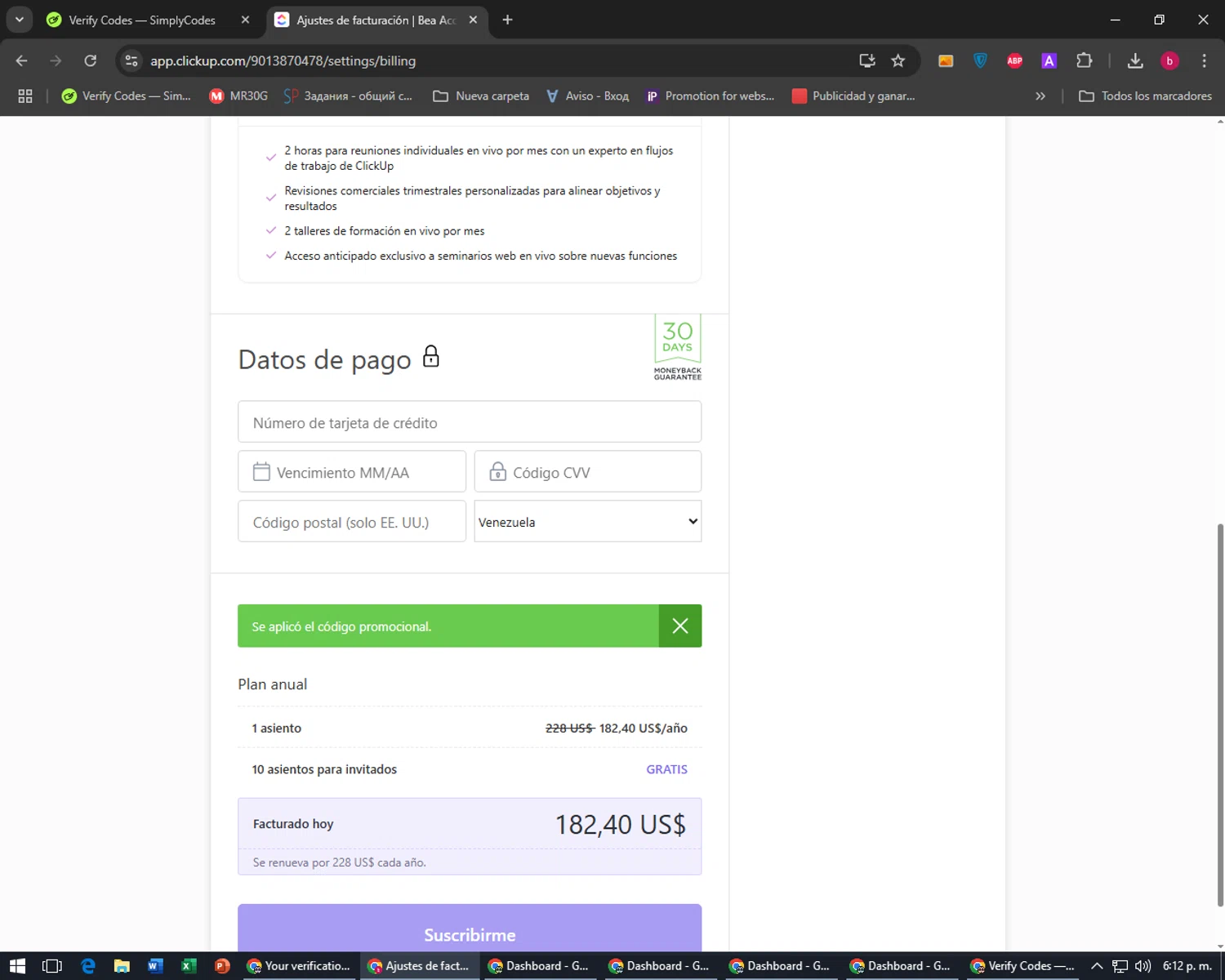This screenshot has width=1225, height=980.
Task: Click the page vertical scrollbar thumb
Action: (x=1220, y=715)
